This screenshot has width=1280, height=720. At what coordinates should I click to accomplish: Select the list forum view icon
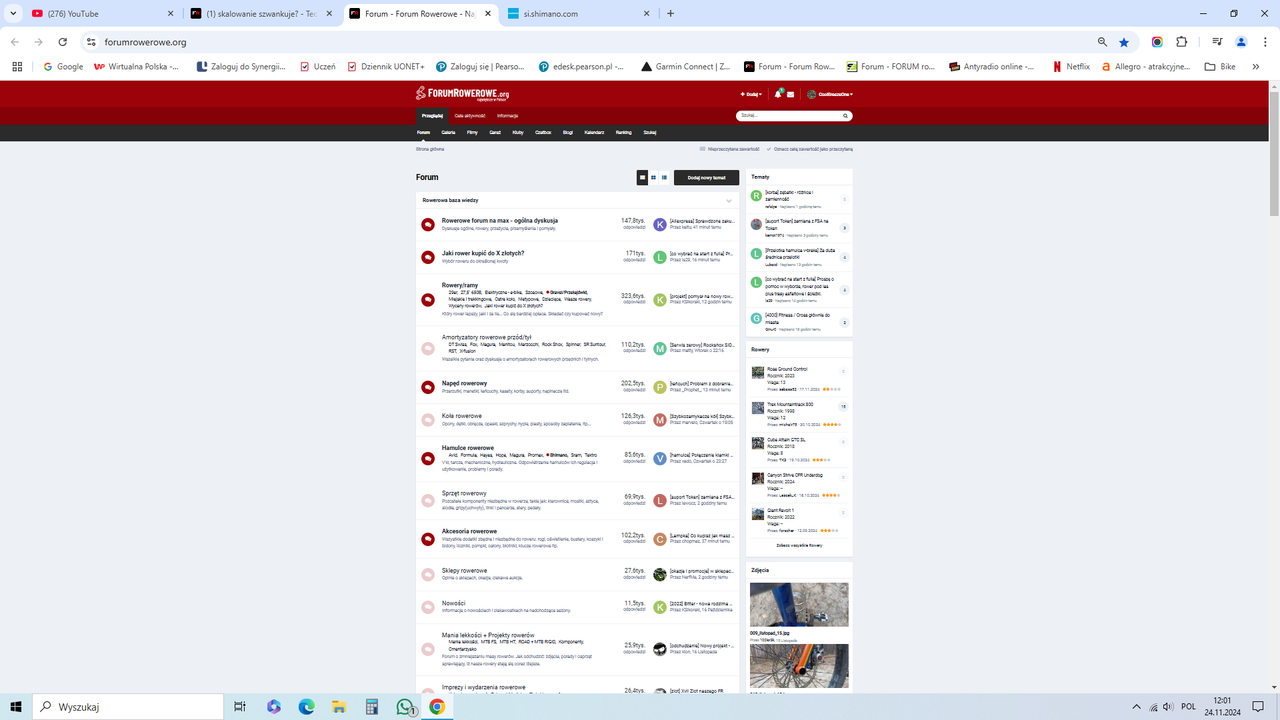coord(664,177)
